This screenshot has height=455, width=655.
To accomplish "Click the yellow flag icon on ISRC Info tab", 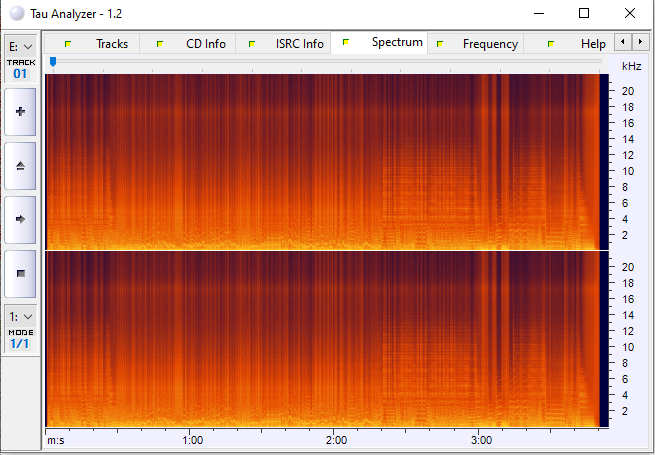I will click(251, 44).
